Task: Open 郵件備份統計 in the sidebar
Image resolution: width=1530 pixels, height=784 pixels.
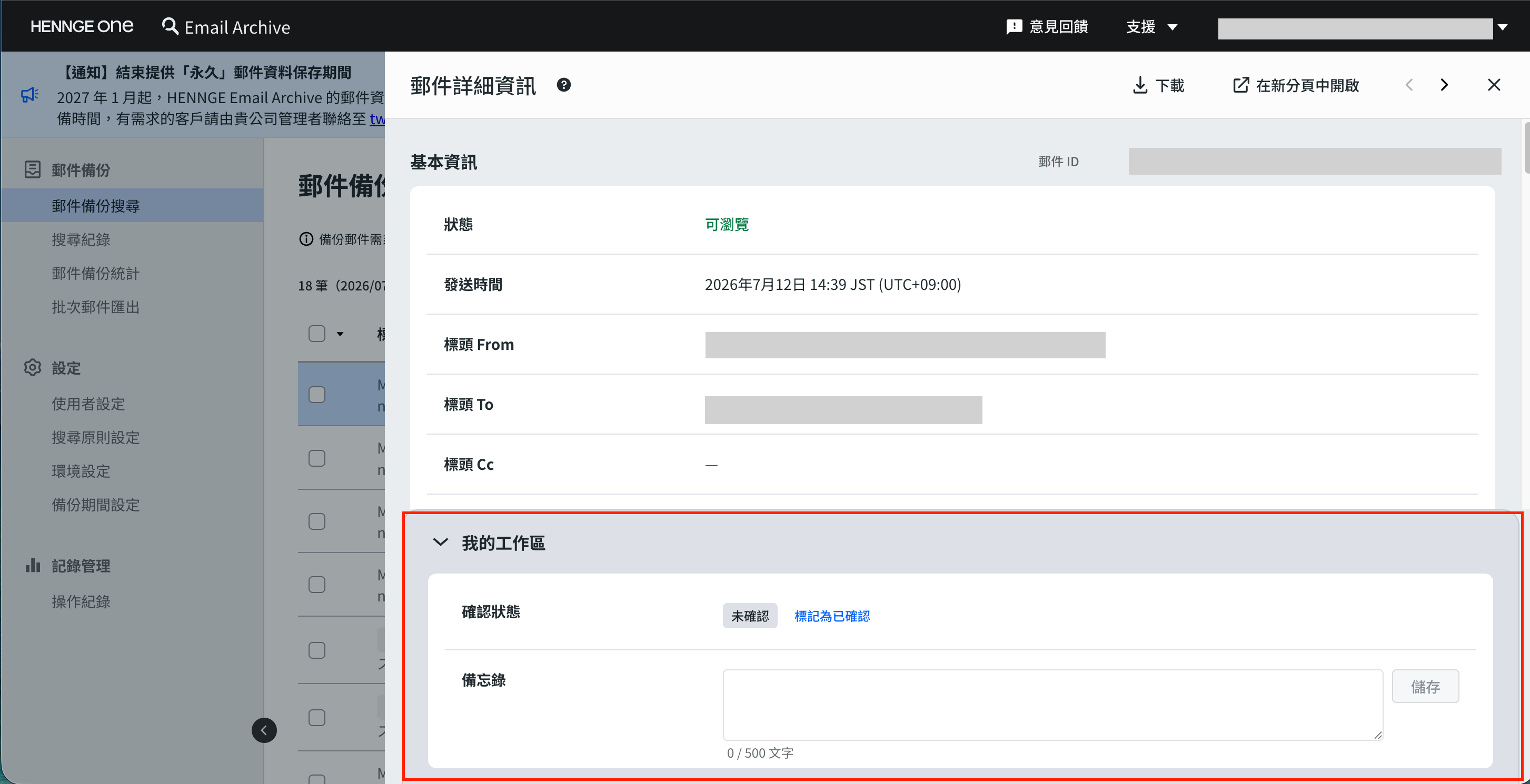Action: 96,273
